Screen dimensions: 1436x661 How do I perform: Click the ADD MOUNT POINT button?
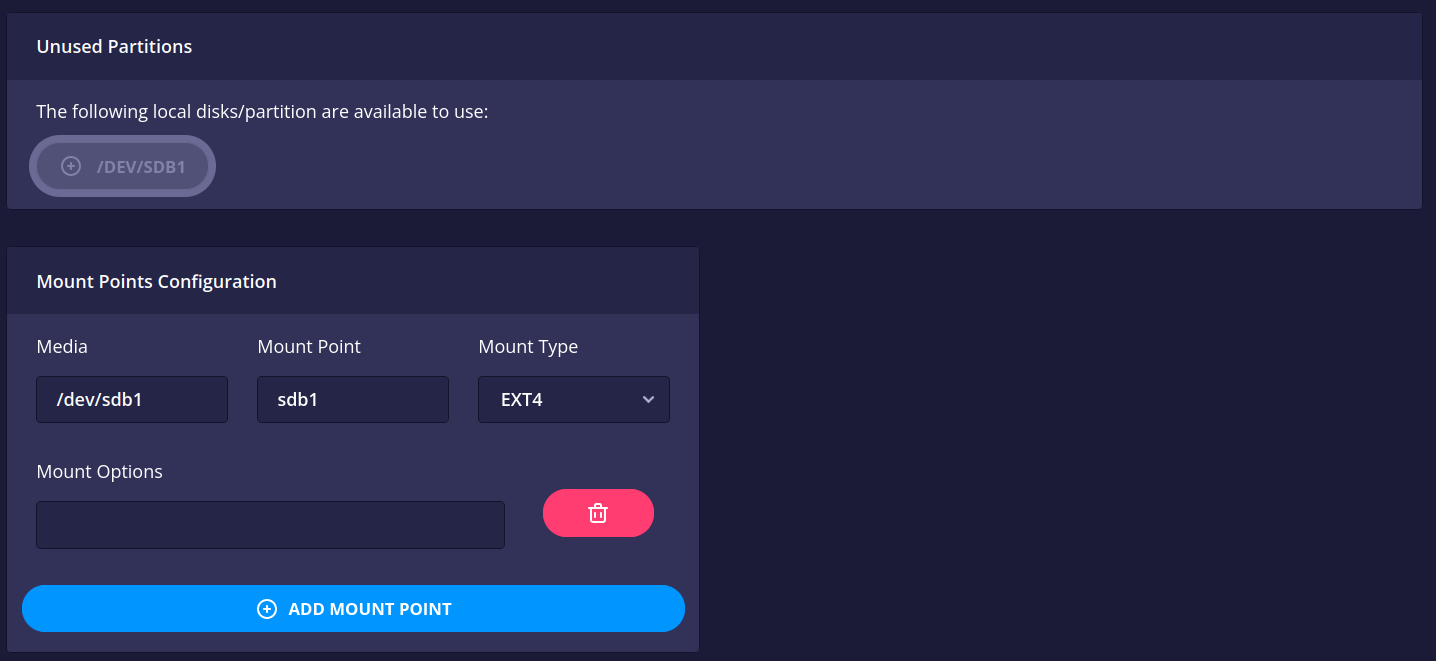353,609
